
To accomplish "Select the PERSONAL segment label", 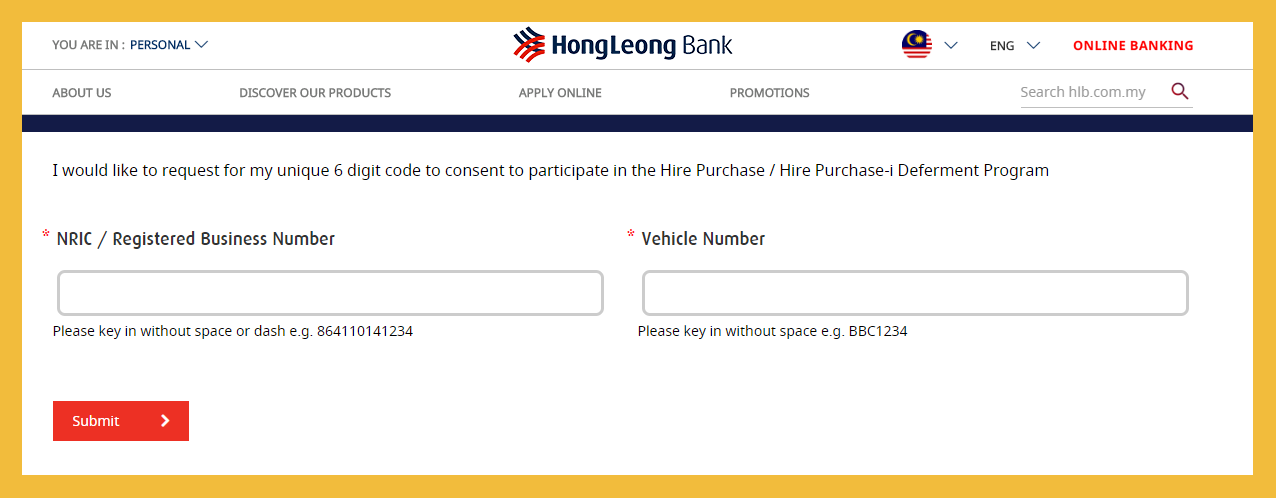I will click(160, 45).
